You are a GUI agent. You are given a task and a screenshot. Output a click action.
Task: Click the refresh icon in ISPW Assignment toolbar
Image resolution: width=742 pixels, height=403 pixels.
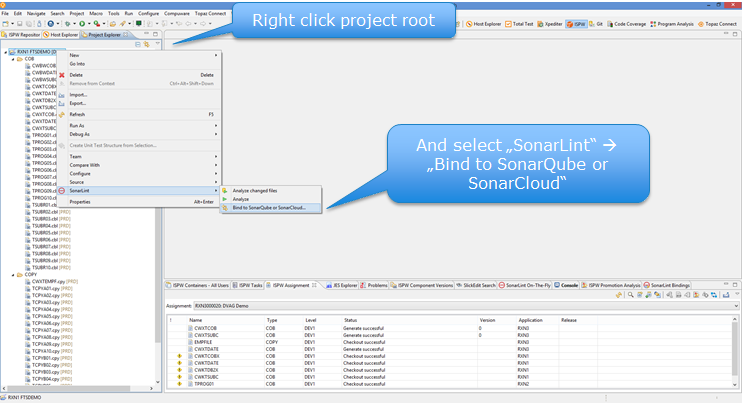point(618,295)
